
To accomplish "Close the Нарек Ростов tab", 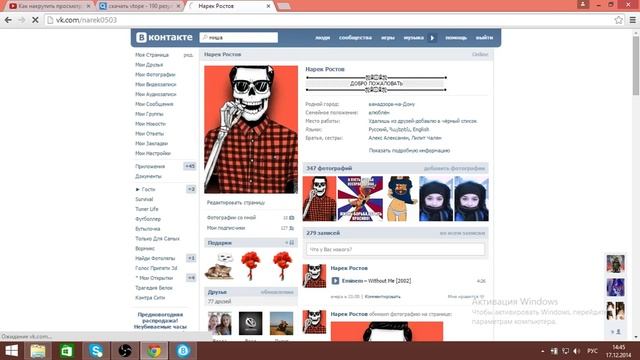I will coord(268,6).
